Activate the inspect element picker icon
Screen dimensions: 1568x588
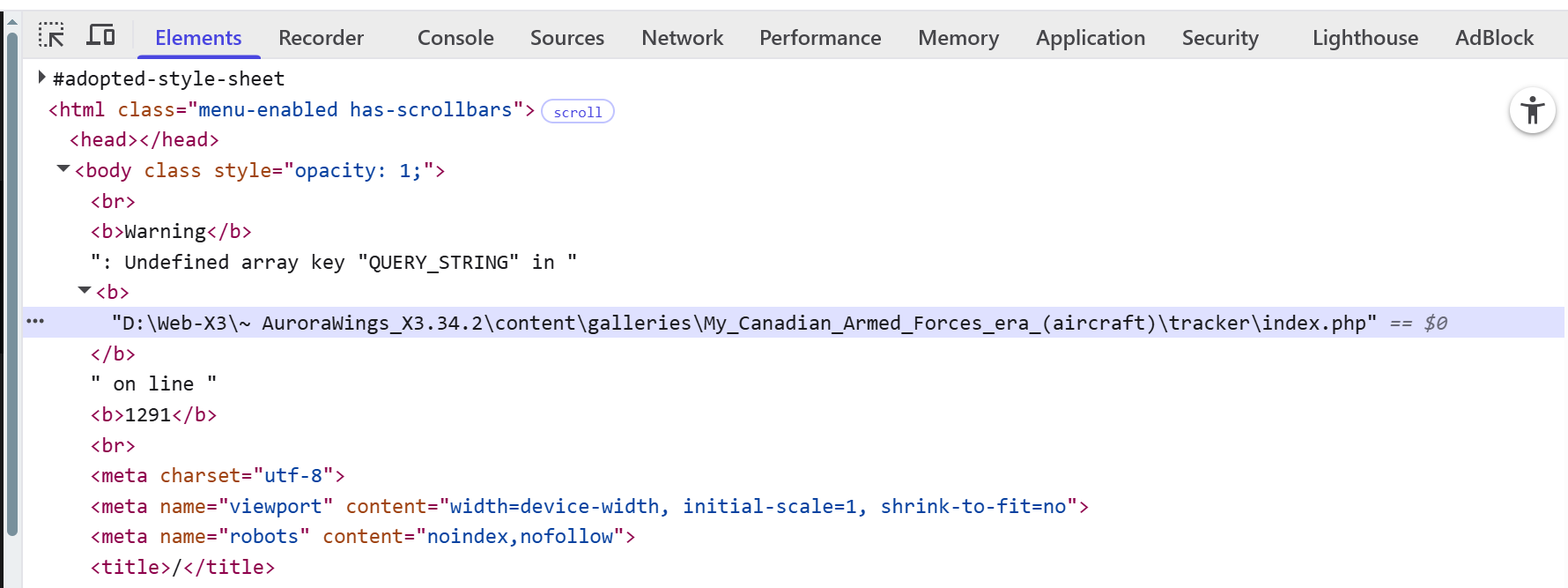pyautogui.click(x=52, y=35)
